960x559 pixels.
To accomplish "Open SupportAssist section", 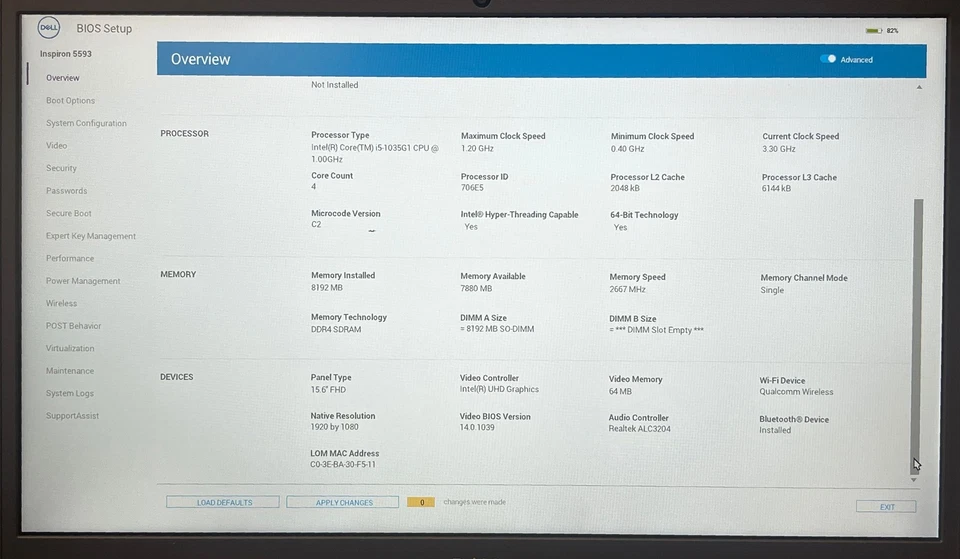I will (72, 416).
